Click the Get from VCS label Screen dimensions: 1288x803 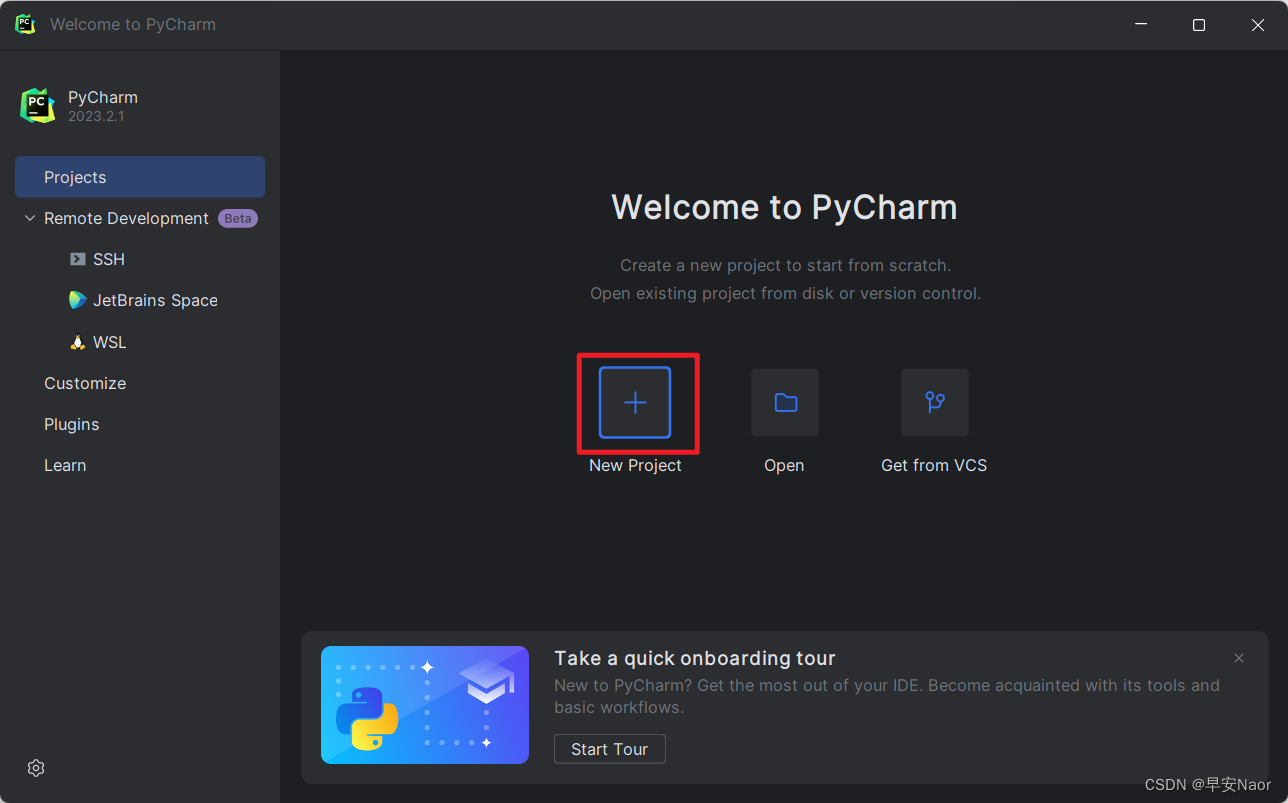point(934,466)
